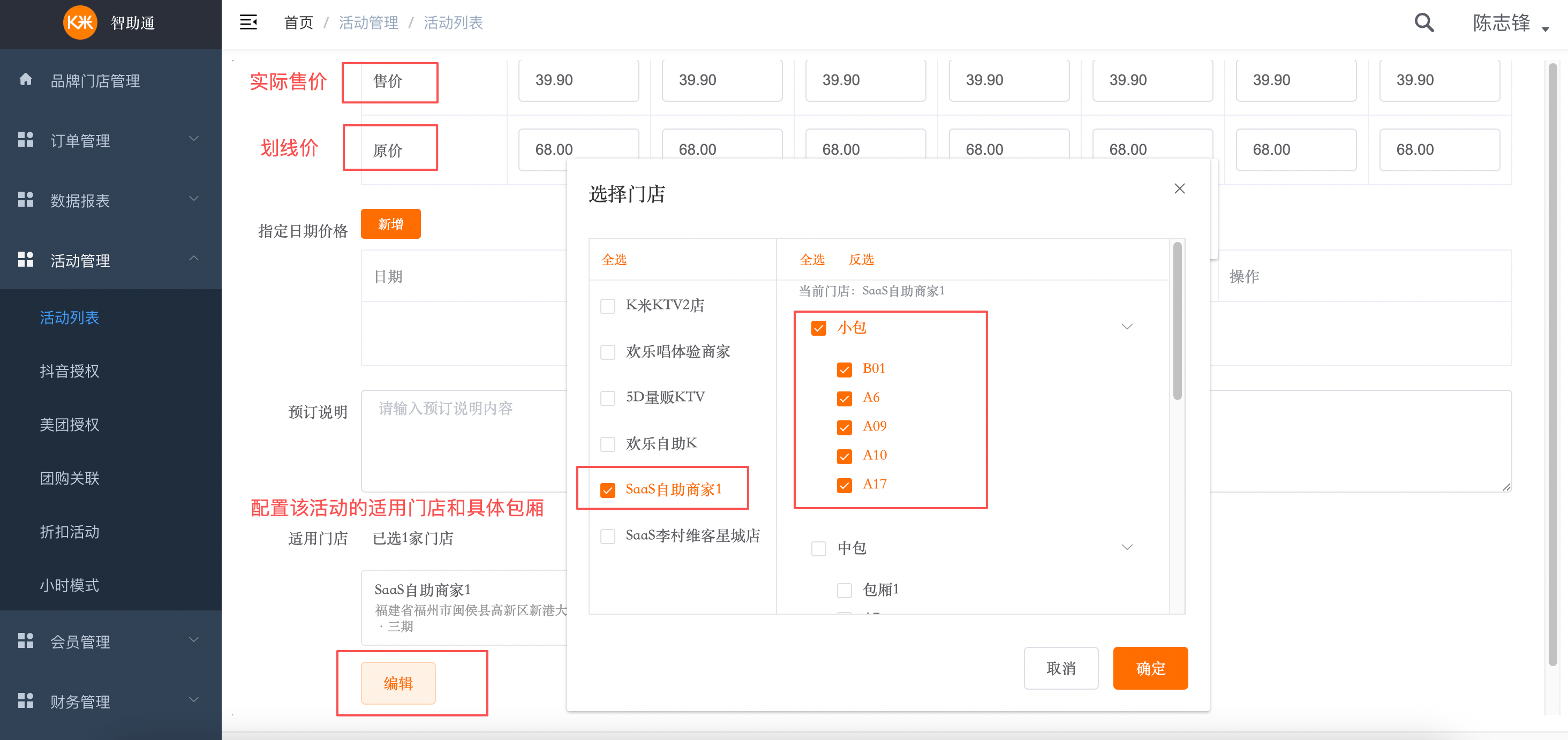Go to 首页 via breadcrumb
The width and height of the screenshot is (1568, 740).
click(298, 22)
